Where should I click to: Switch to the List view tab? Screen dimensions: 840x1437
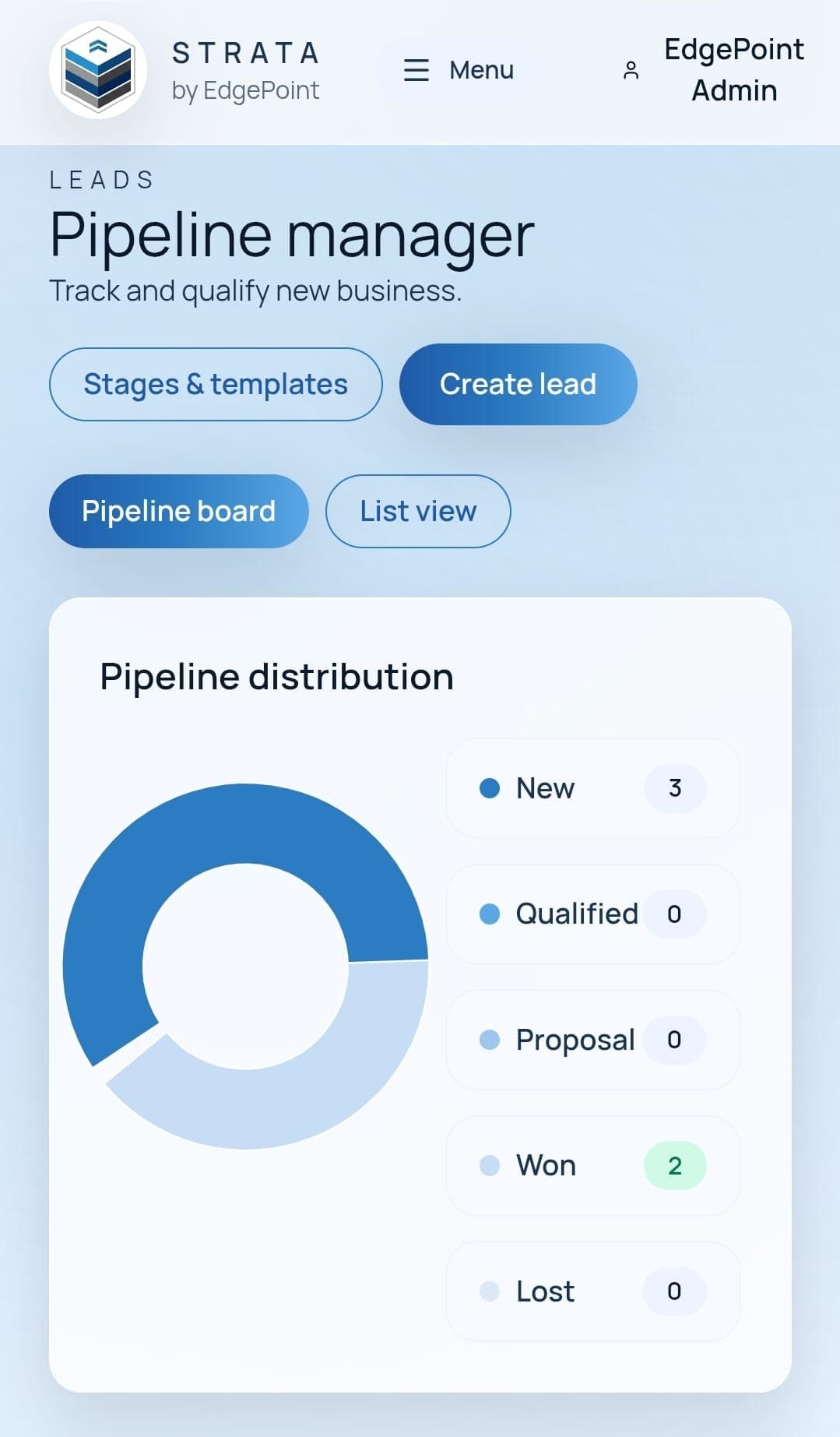(x=418, y=511)
